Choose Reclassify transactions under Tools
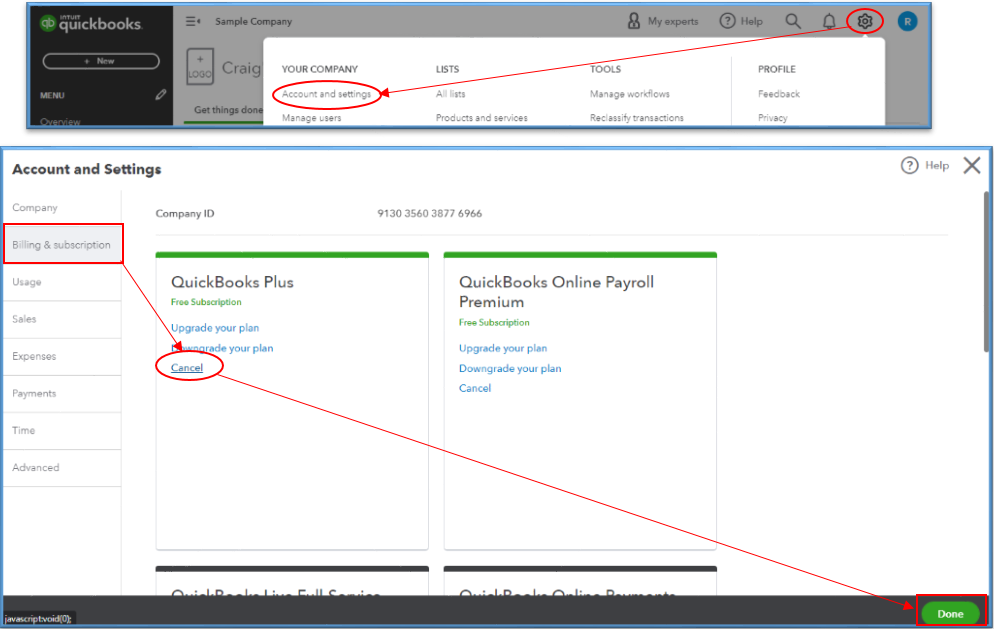This screenshot has width=994, height=629. pyautogui.click(x=636, y=118)
